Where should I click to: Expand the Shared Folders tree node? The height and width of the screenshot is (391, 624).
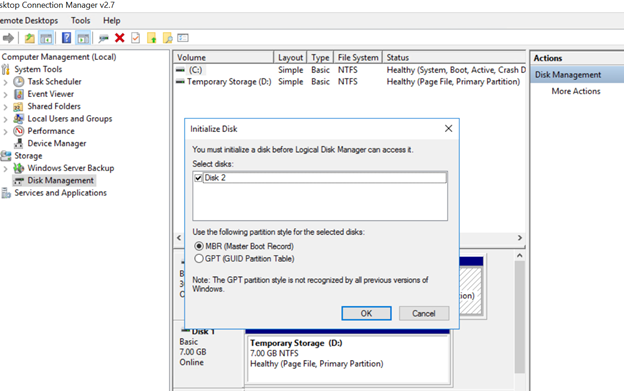tap(5, 107)
